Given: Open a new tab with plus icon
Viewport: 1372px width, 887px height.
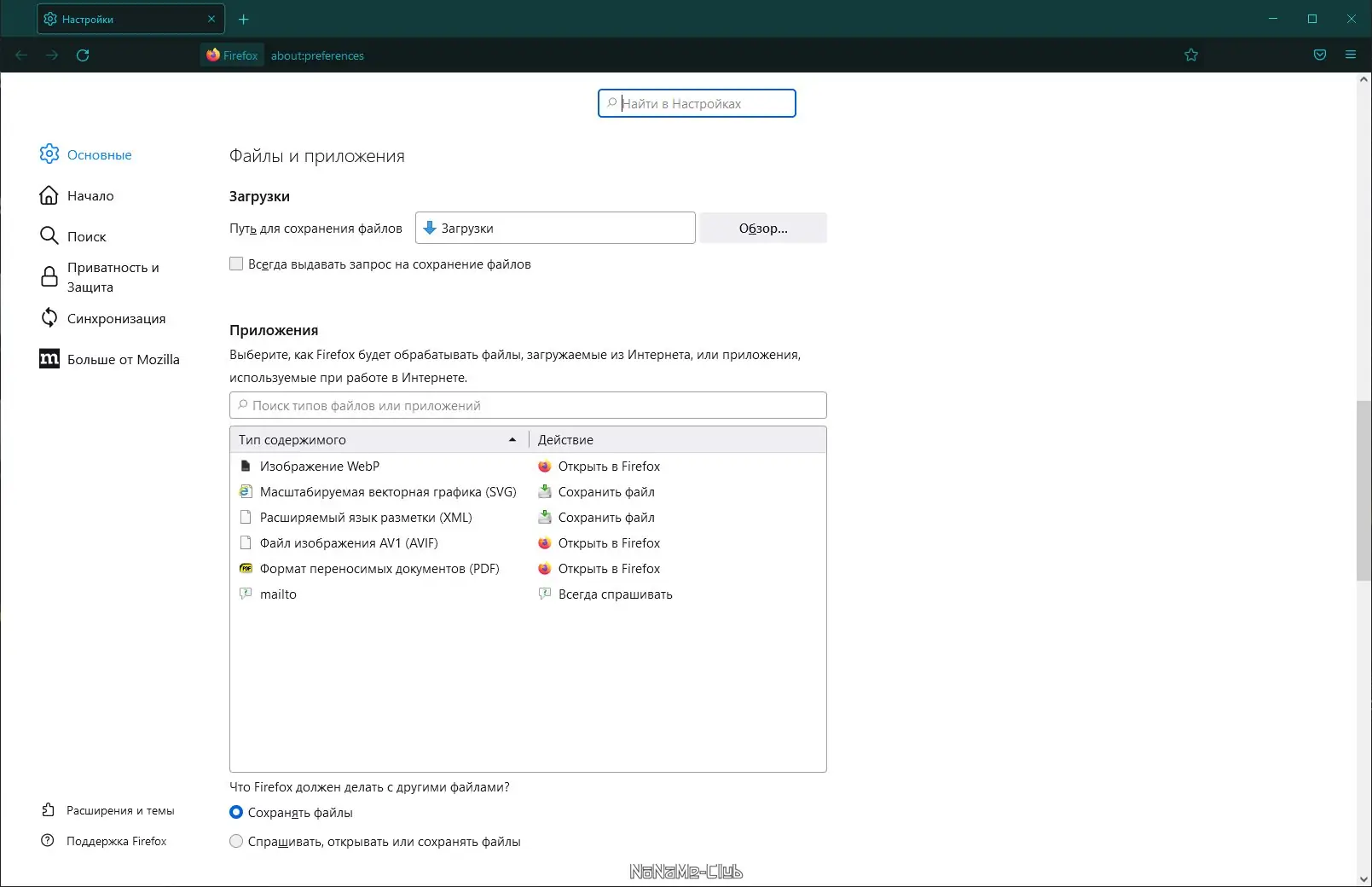Looking at the screenshot, I should pos(244,19).
